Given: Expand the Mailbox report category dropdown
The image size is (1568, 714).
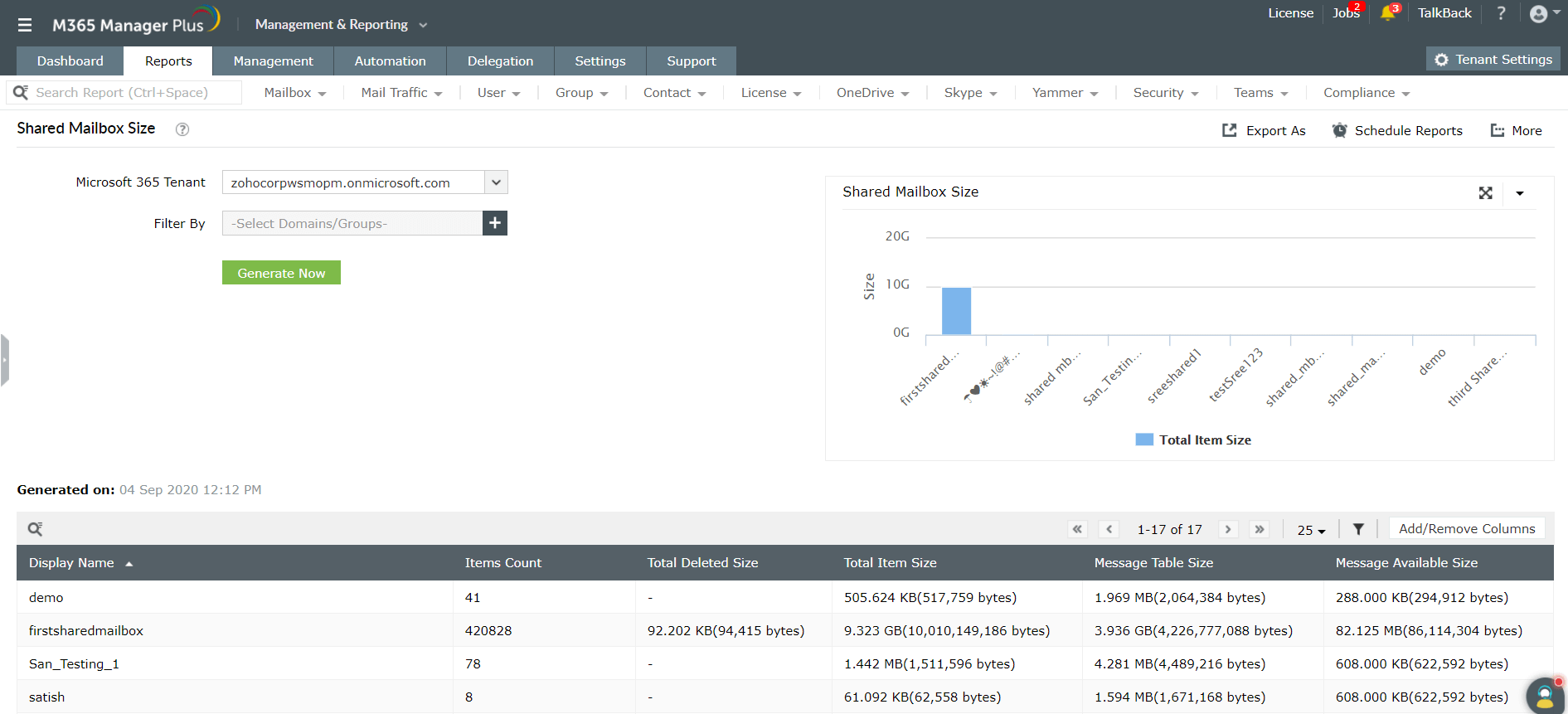Looking at the screenshot, I should (x=294, y=93).
